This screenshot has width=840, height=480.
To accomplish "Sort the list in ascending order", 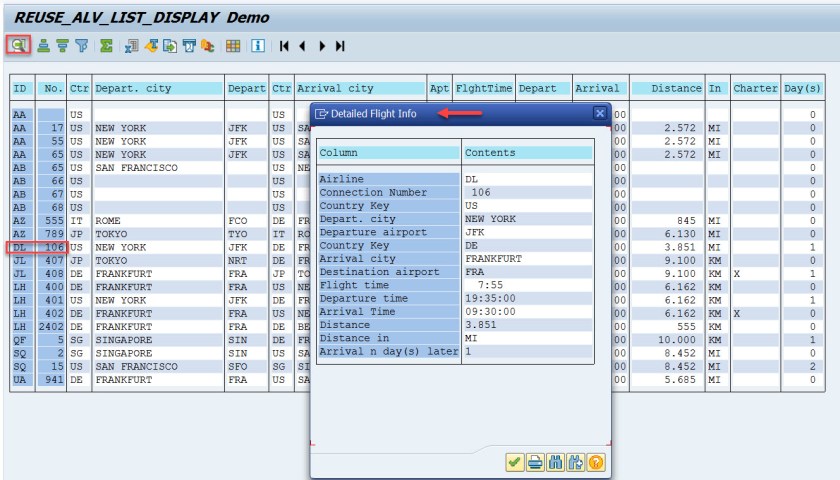I will click(x=44, y=45).
